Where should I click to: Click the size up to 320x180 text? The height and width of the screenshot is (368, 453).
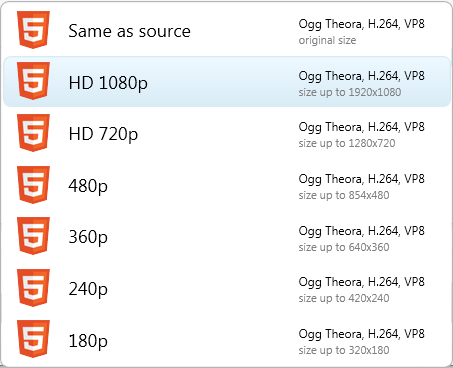[344, 350]
